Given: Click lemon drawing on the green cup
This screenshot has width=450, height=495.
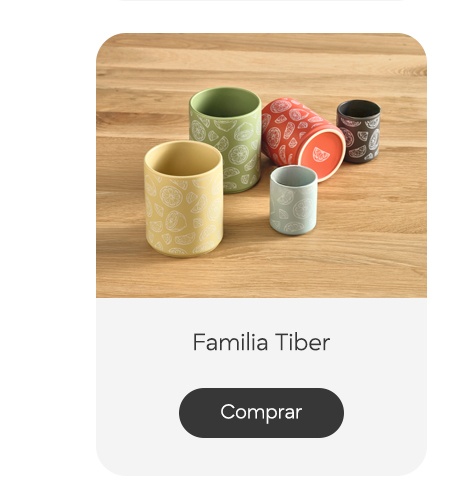Looking at the screenshot, I should click(238, 154).
